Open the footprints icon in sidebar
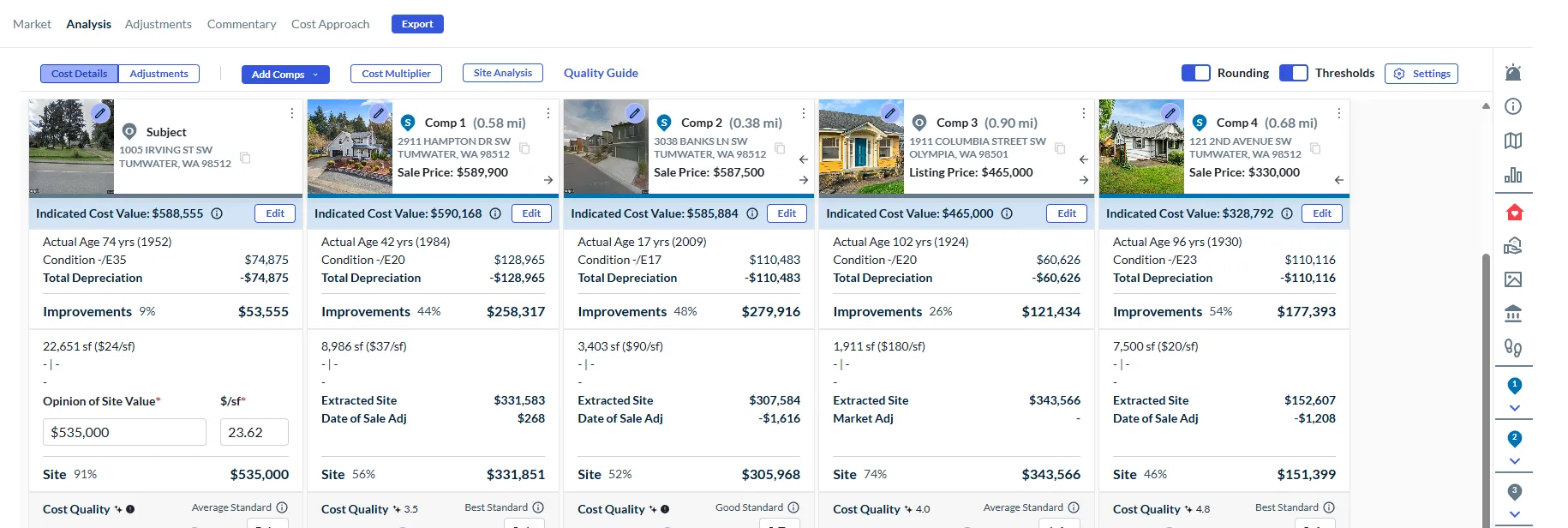Viewport: 1568px width, 528px height. pos(1513,348)
